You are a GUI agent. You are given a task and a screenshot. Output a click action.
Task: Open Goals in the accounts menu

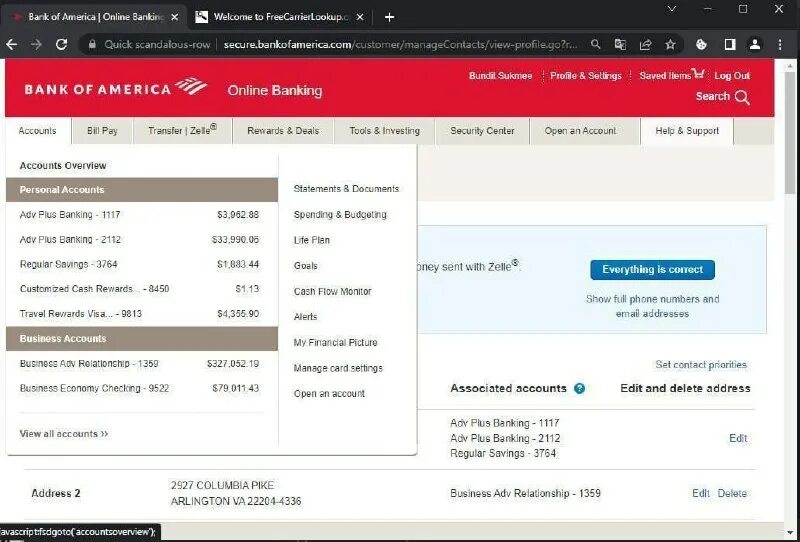306,266
